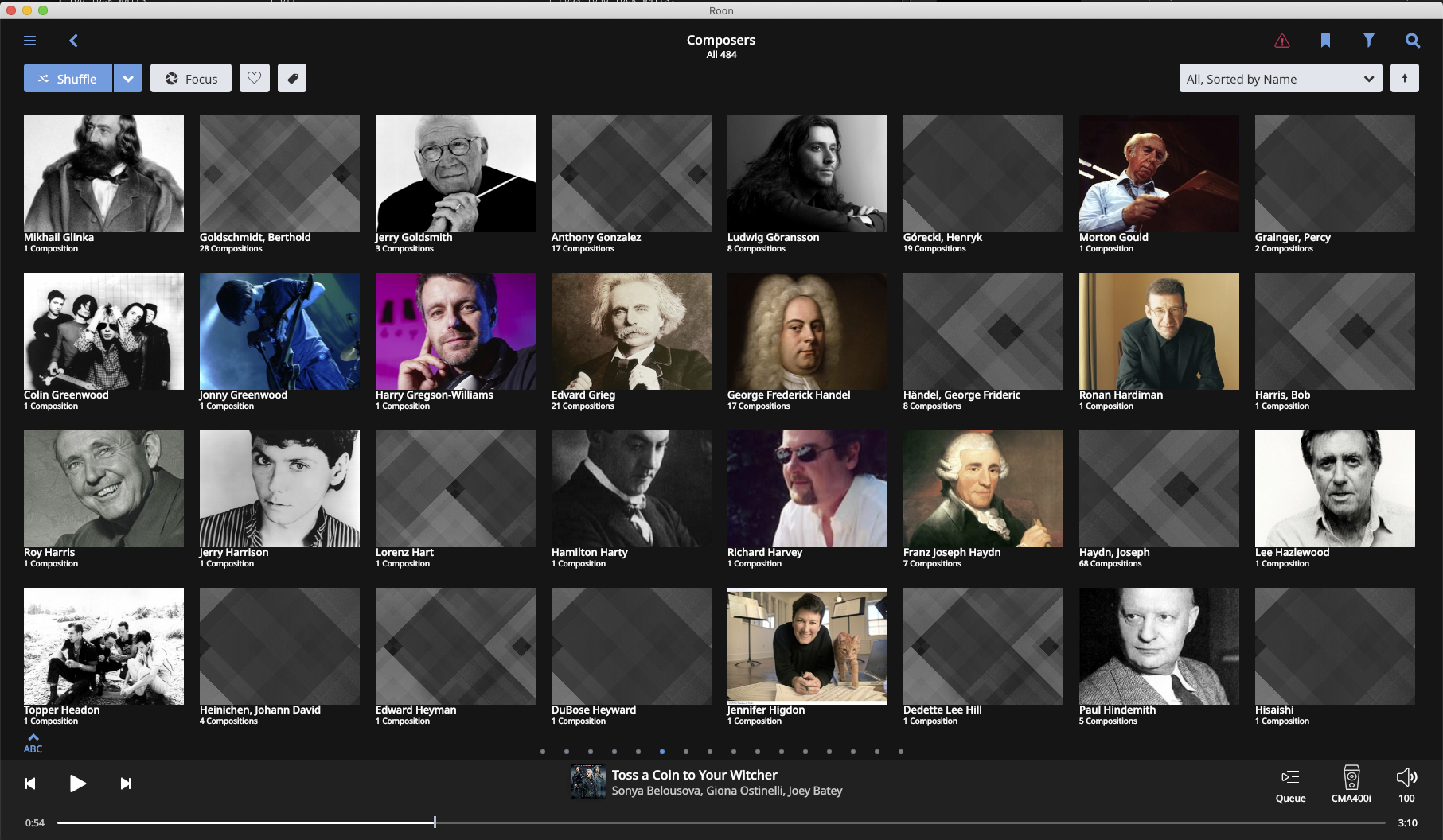Open the play Queue
Viewport: 1443px width, 840px height.
1290,784
